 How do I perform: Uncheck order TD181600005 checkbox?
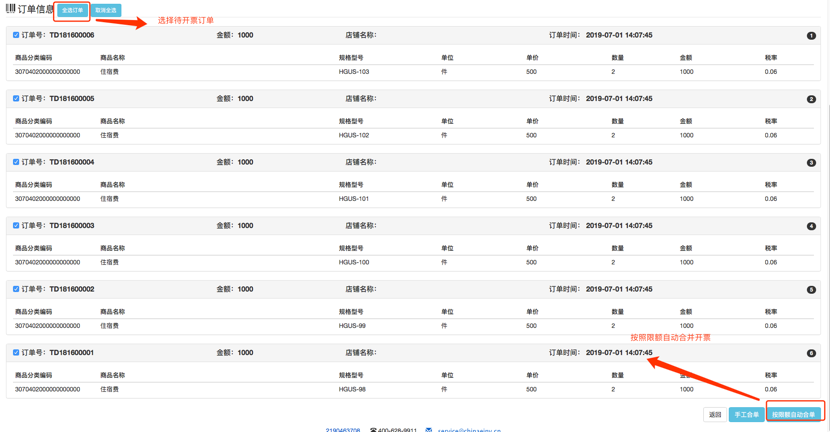click(16, 98)
